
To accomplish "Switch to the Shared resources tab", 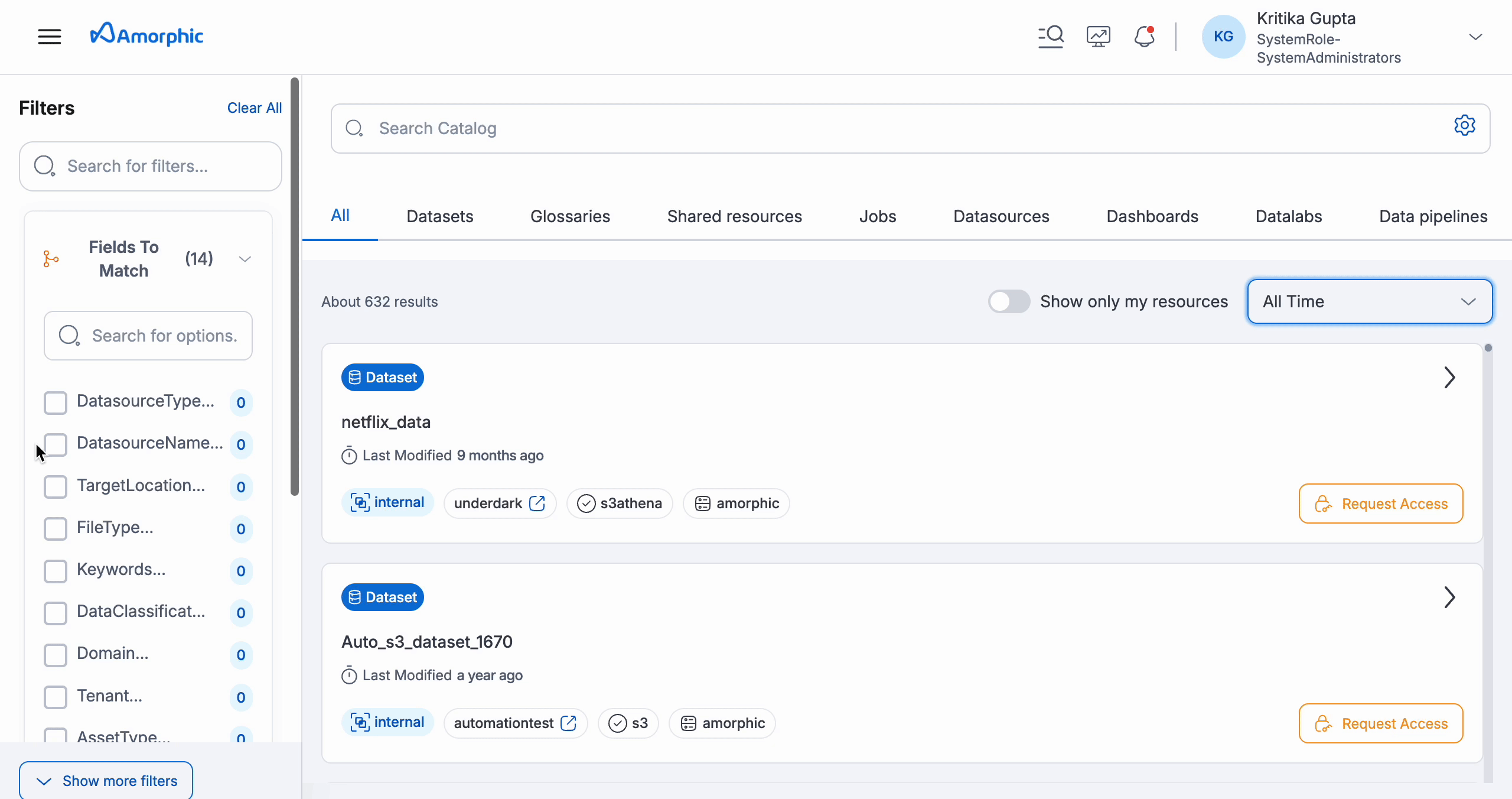I will coord(734,216).
